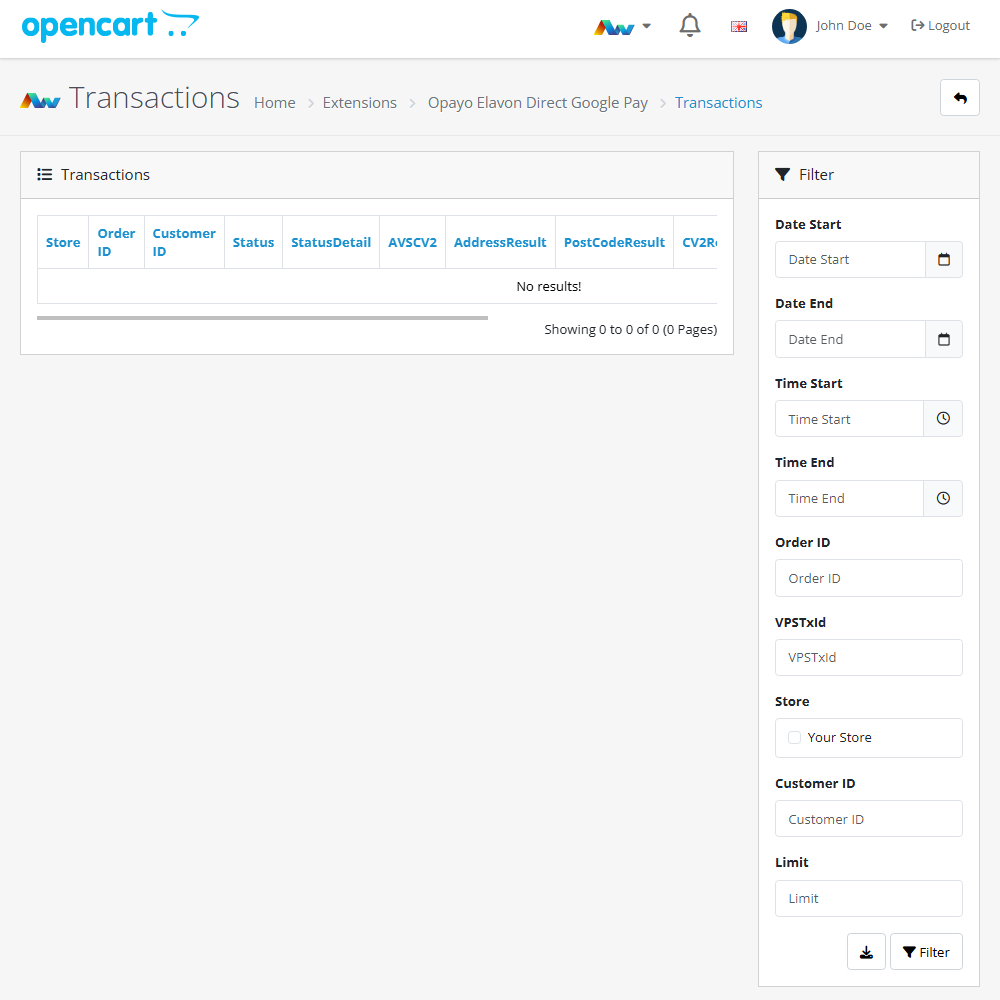Open Extensions breadcrumb link

[359, 103]
